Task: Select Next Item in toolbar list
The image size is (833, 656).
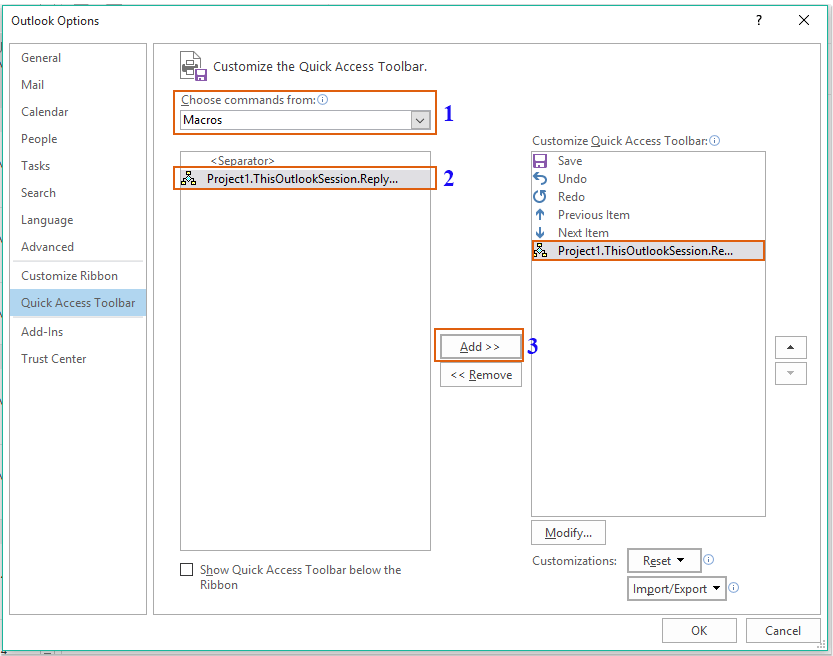Action: pos(583,233)
